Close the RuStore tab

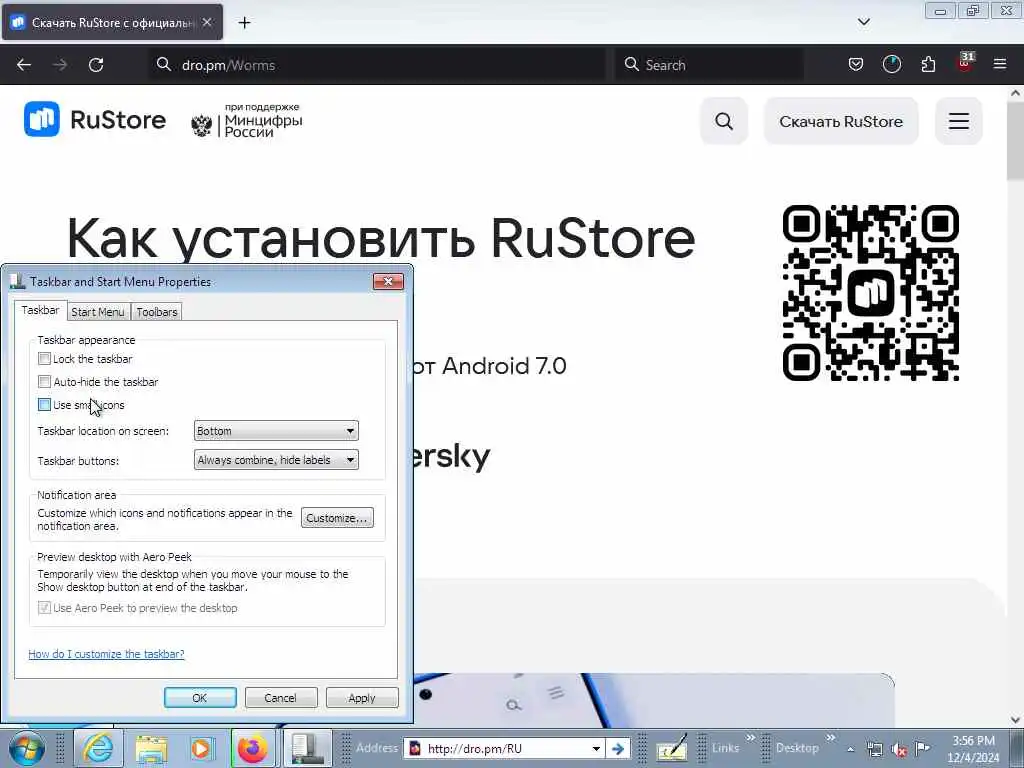[206, 22]
